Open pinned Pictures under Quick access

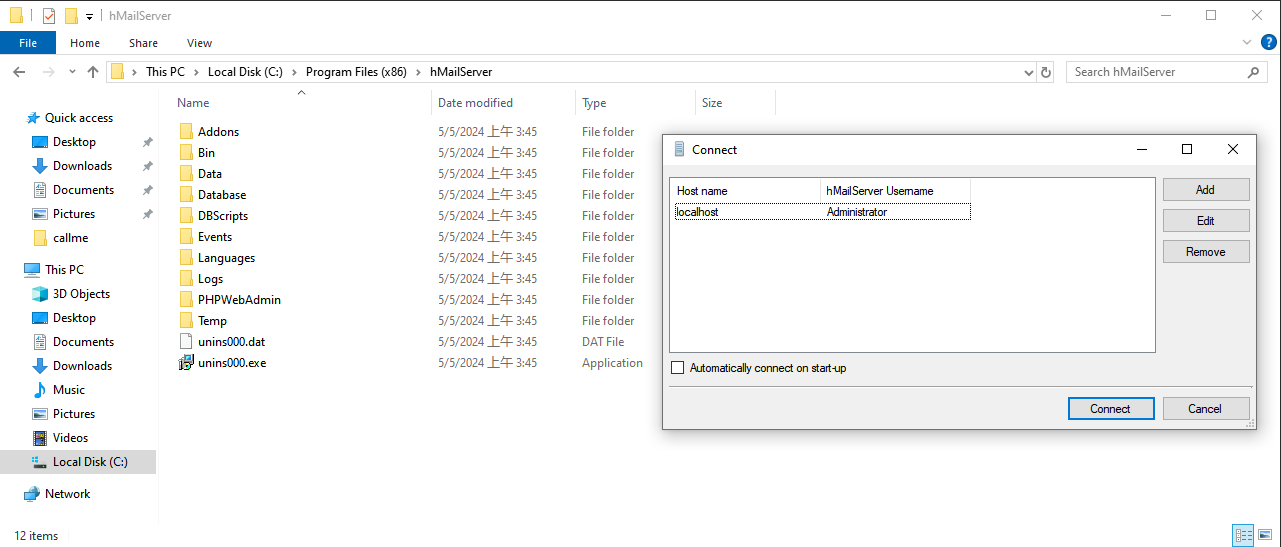pos(74,214)
